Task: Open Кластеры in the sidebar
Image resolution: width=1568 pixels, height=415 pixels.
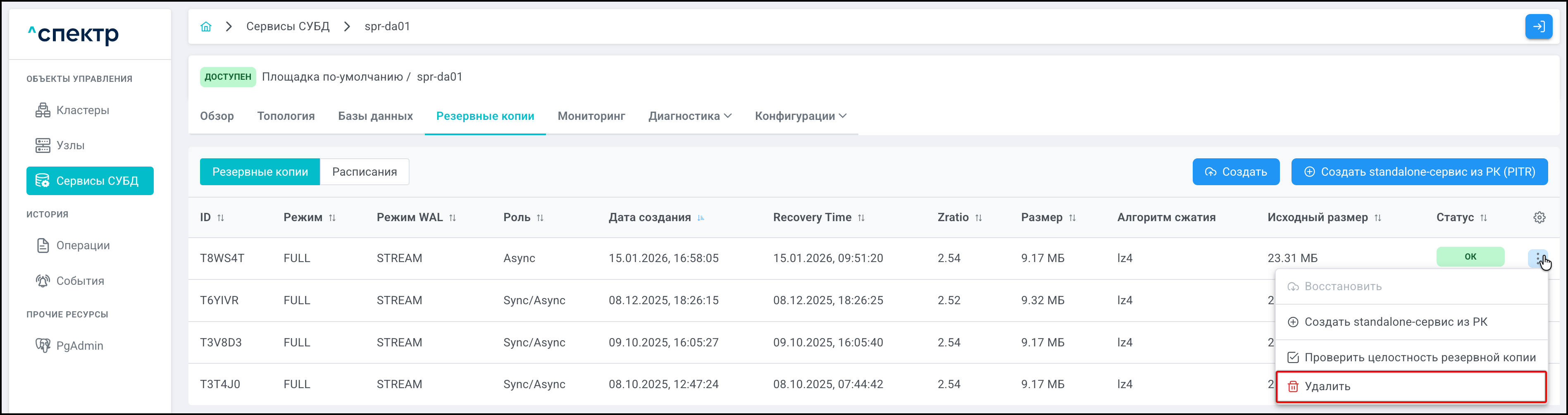Action: pos(82,110)
